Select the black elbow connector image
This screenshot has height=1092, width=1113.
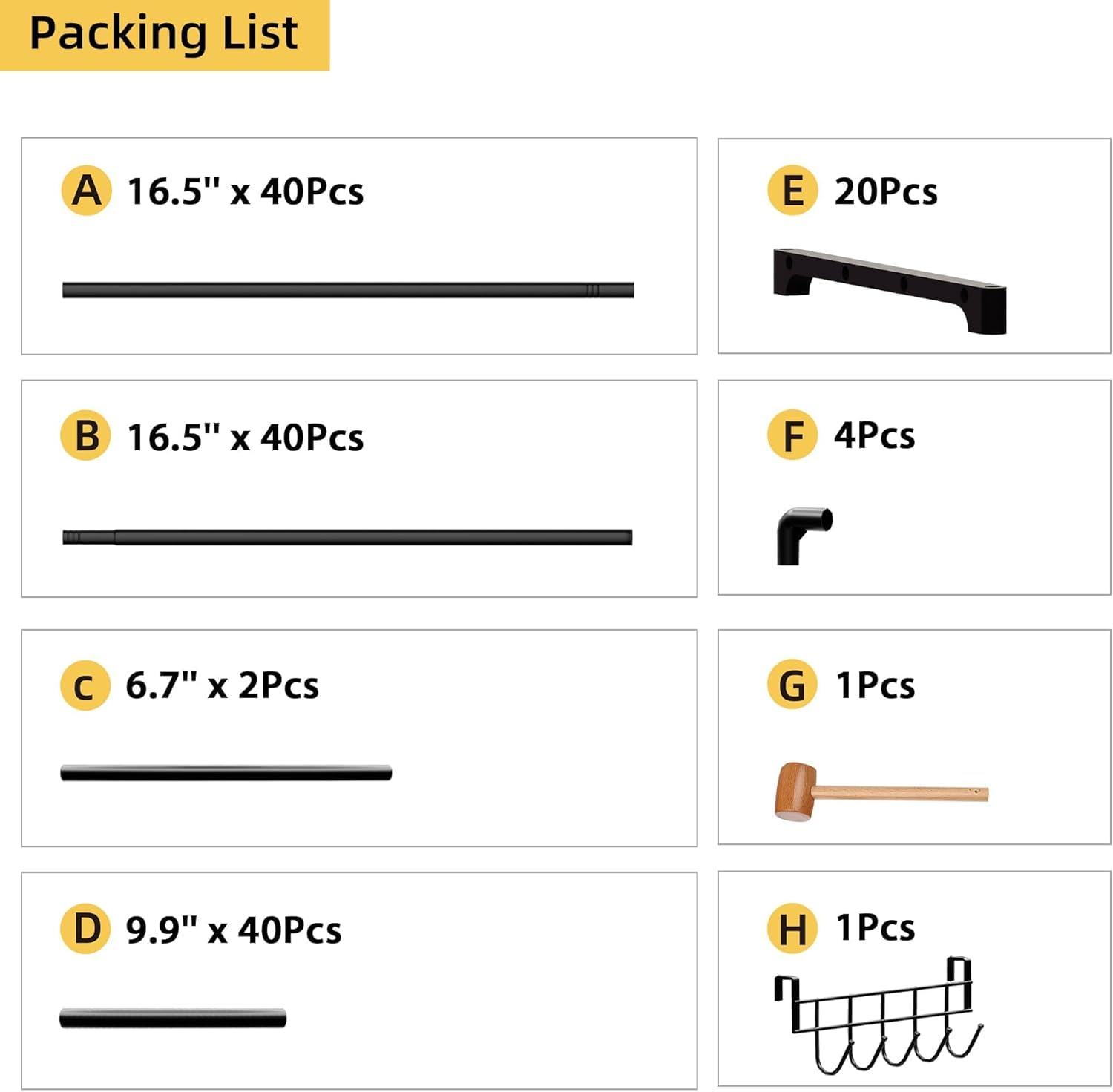pyautogui.click(x=803, y=534)
